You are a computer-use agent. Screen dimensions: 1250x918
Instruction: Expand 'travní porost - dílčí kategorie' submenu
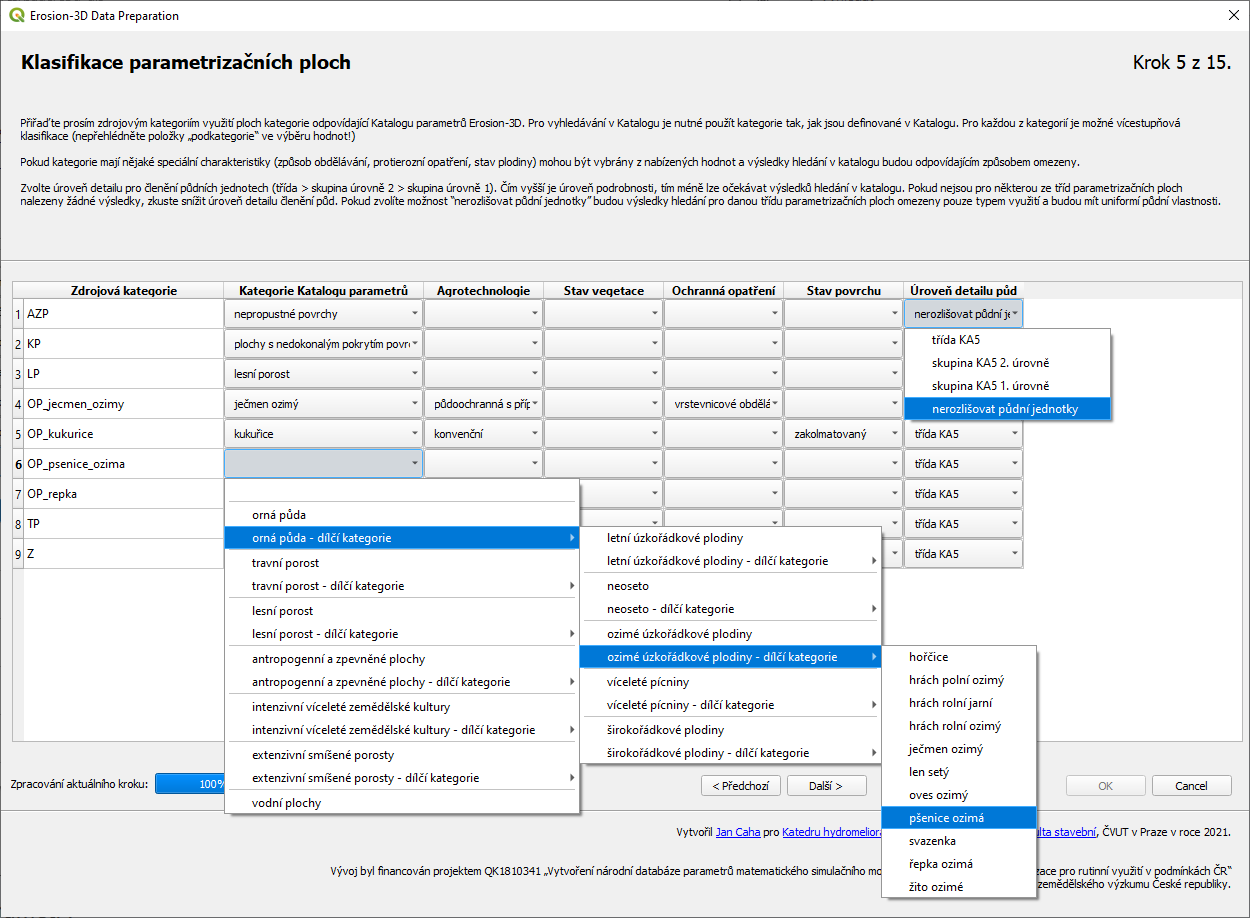(x=402, y=586)
